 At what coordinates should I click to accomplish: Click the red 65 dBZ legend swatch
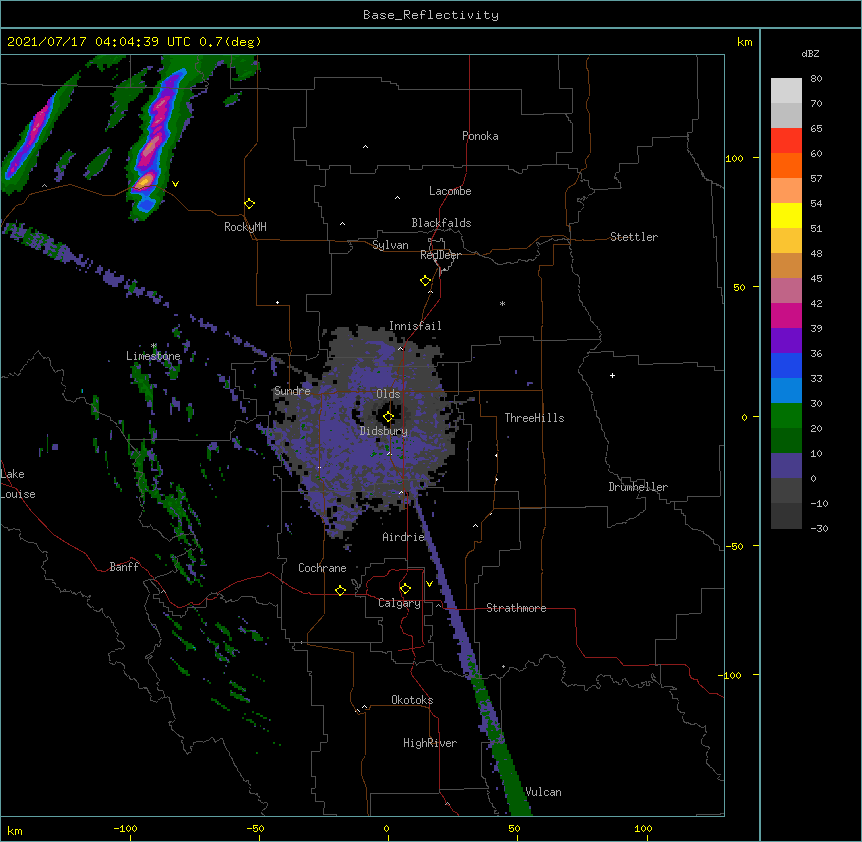point(786,140)
